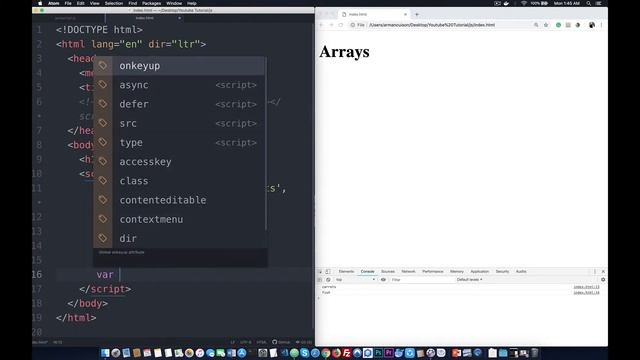Open console settings gear icon

tap(603, 280)
